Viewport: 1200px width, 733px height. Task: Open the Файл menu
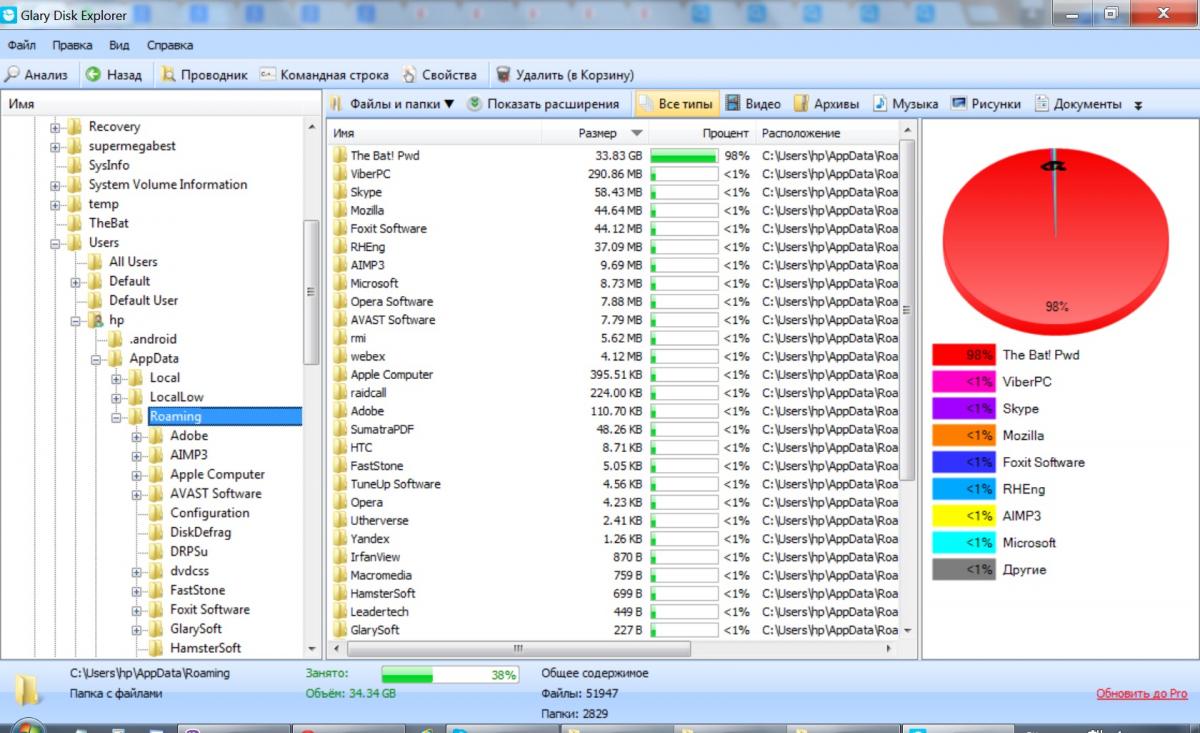point(21,45)
